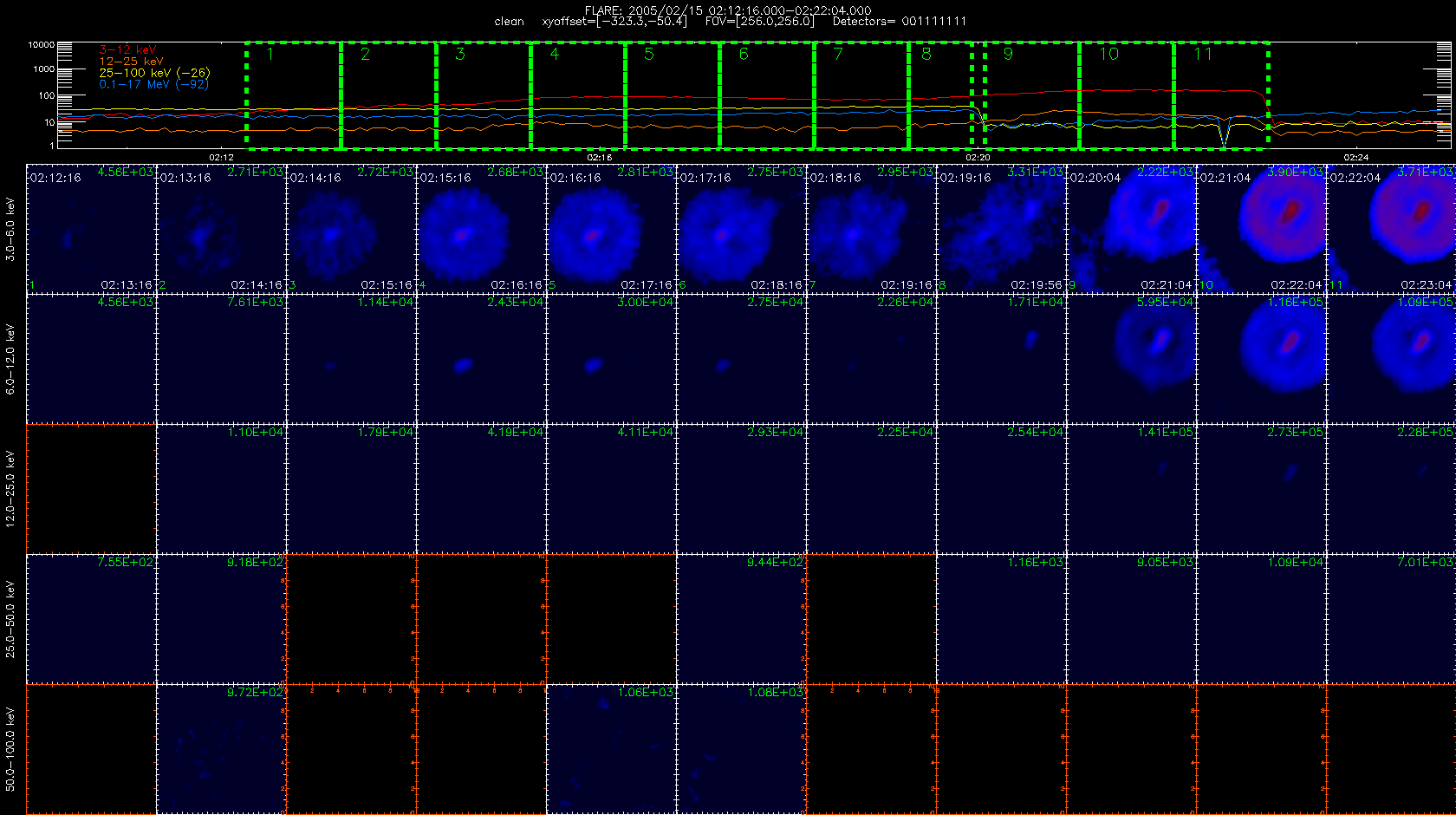1456x815 pixels.
Task: Click the FLARE 2005/02/15 title line
Action: point(728,10)
